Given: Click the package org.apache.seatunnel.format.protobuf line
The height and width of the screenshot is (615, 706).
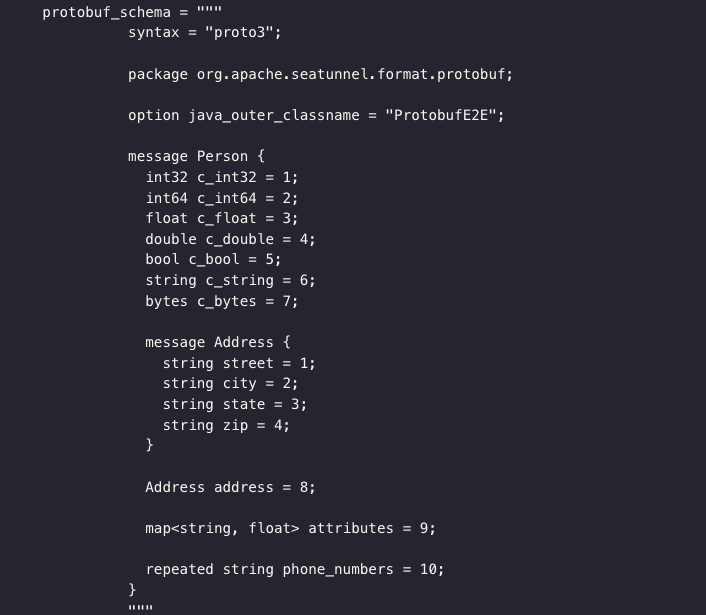Looking at the screenshot, I should click(320, 74).
